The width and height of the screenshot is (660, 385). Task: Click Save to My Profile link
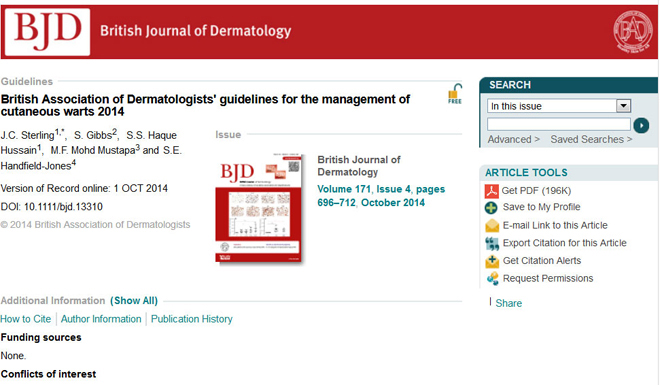point(541,207)
